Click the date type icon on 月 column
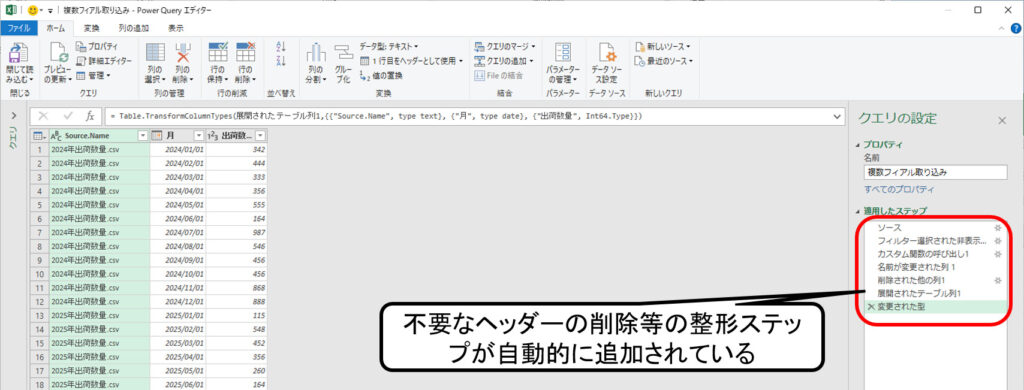1024x390 pixels. tap(157, 135)
